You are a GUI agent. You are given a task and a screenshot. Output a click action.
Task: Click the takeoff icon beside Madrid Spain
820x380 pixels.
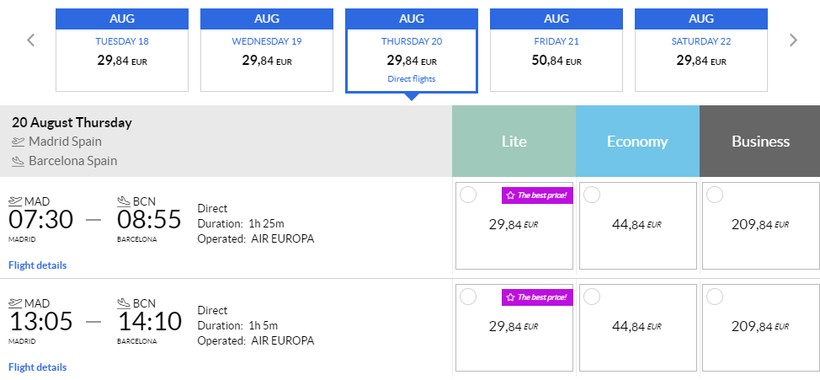18,142
